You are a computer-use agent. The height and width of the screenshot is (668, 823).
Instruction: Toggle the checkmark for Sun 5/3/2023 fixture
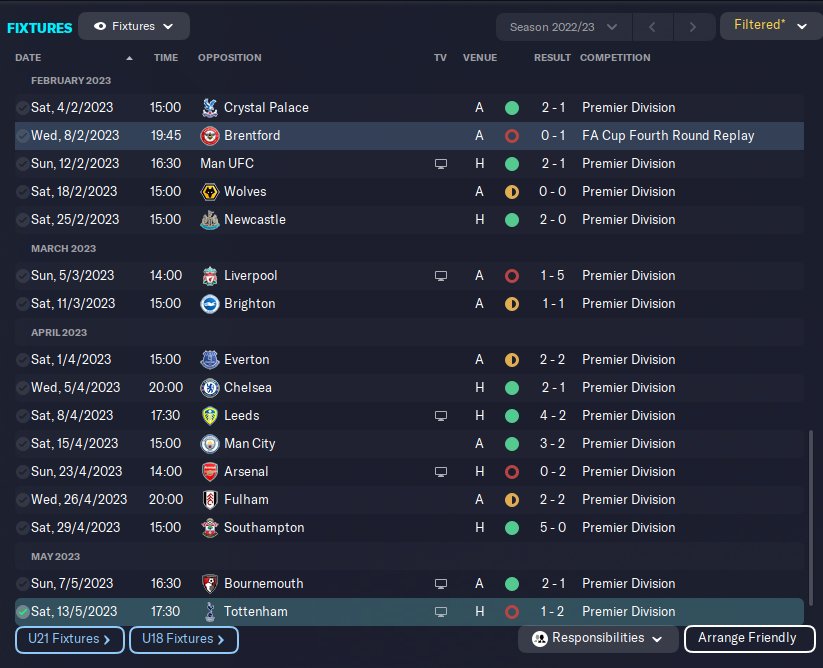click(x=22, y=275)
